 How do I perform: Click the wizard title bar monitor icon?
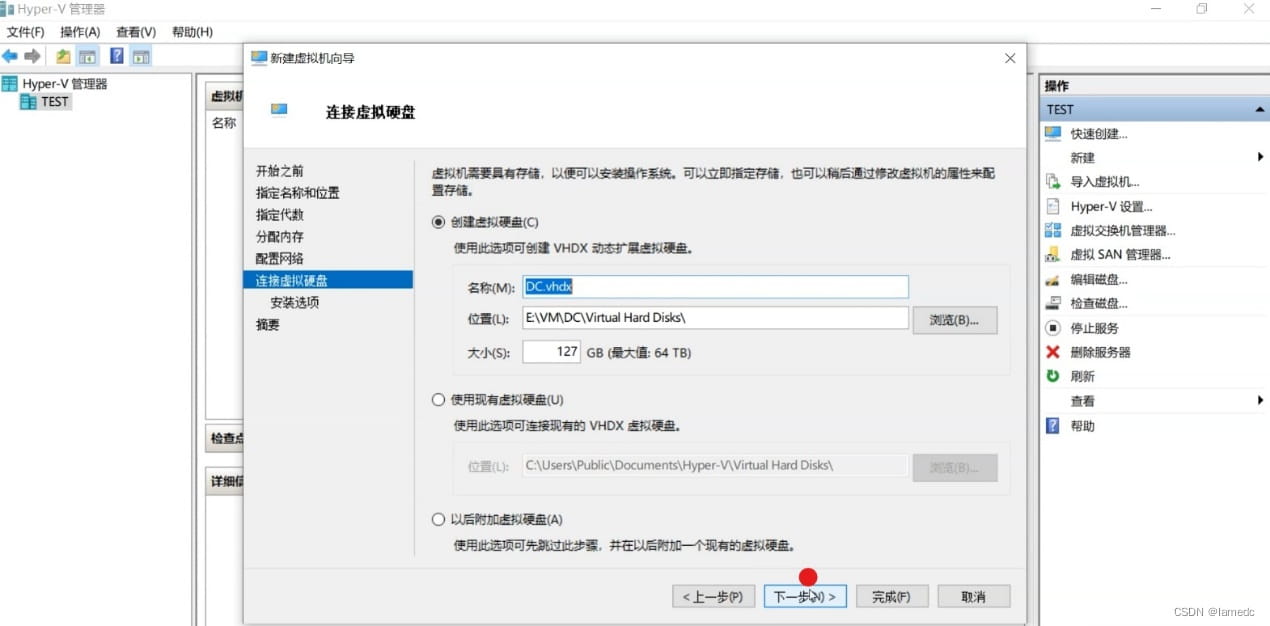(258, 58)
